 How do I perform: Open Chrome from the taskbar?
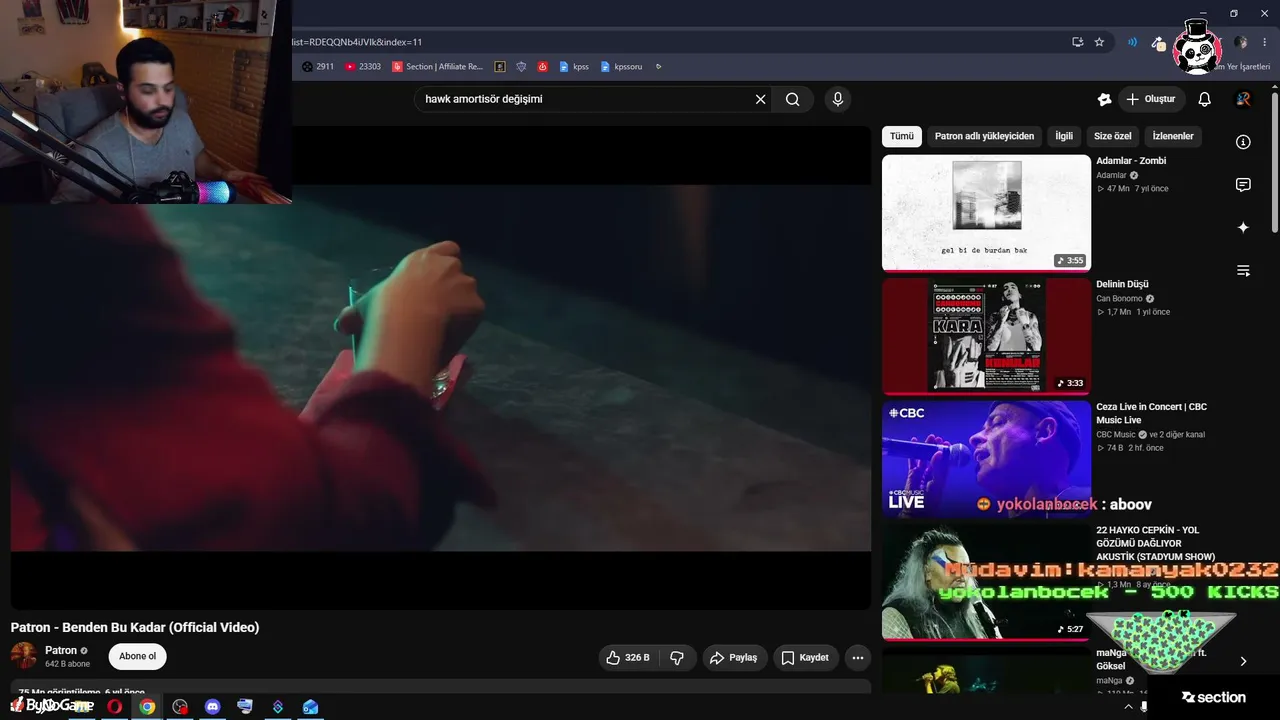[147, 706]
